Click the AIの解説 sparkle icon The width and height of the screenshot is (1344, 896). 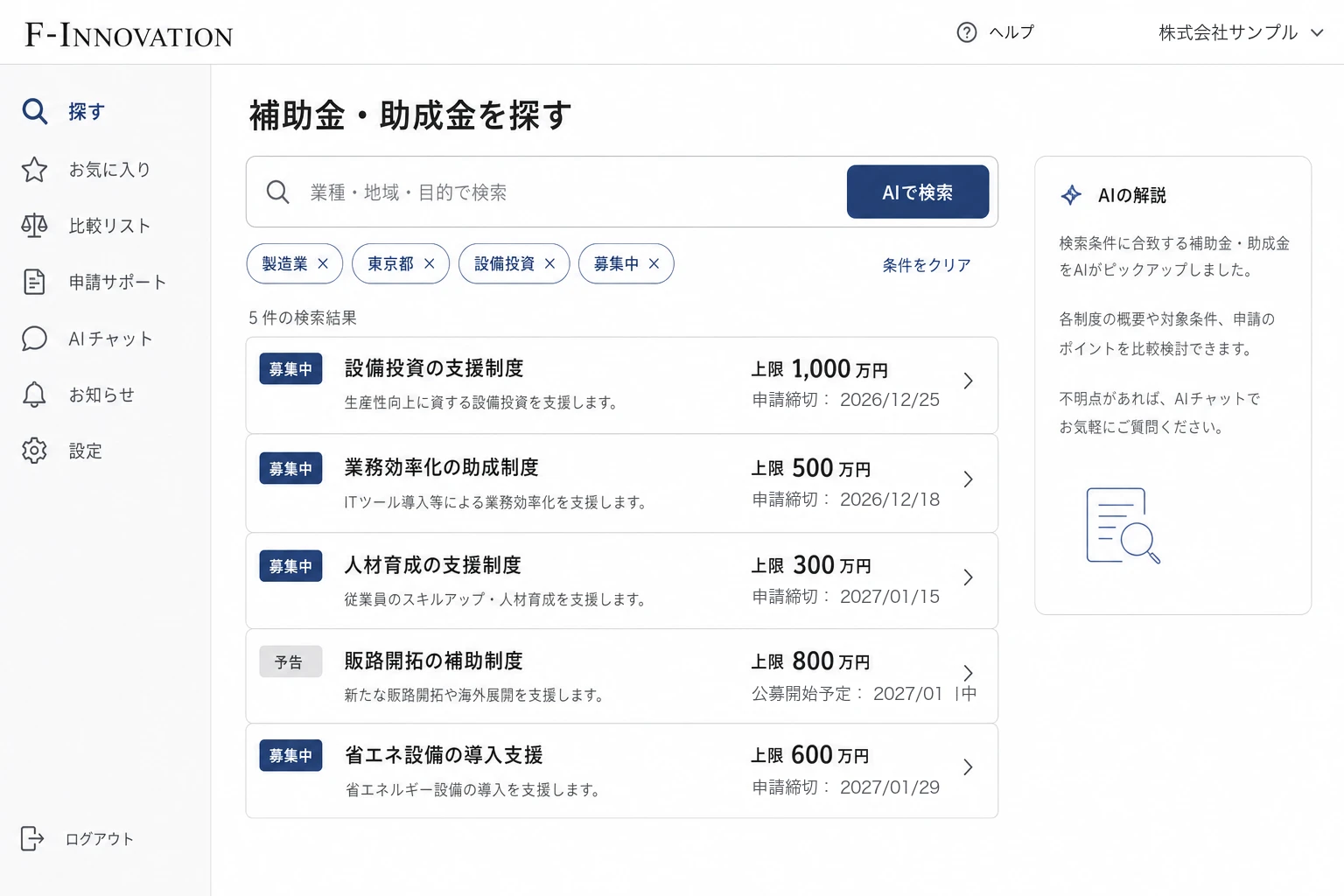coord(1071,195)
